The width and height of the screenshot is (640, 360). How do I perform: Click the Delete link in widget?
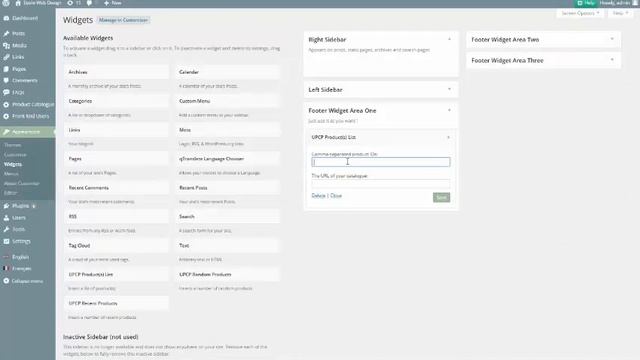(x=318, y=196)
